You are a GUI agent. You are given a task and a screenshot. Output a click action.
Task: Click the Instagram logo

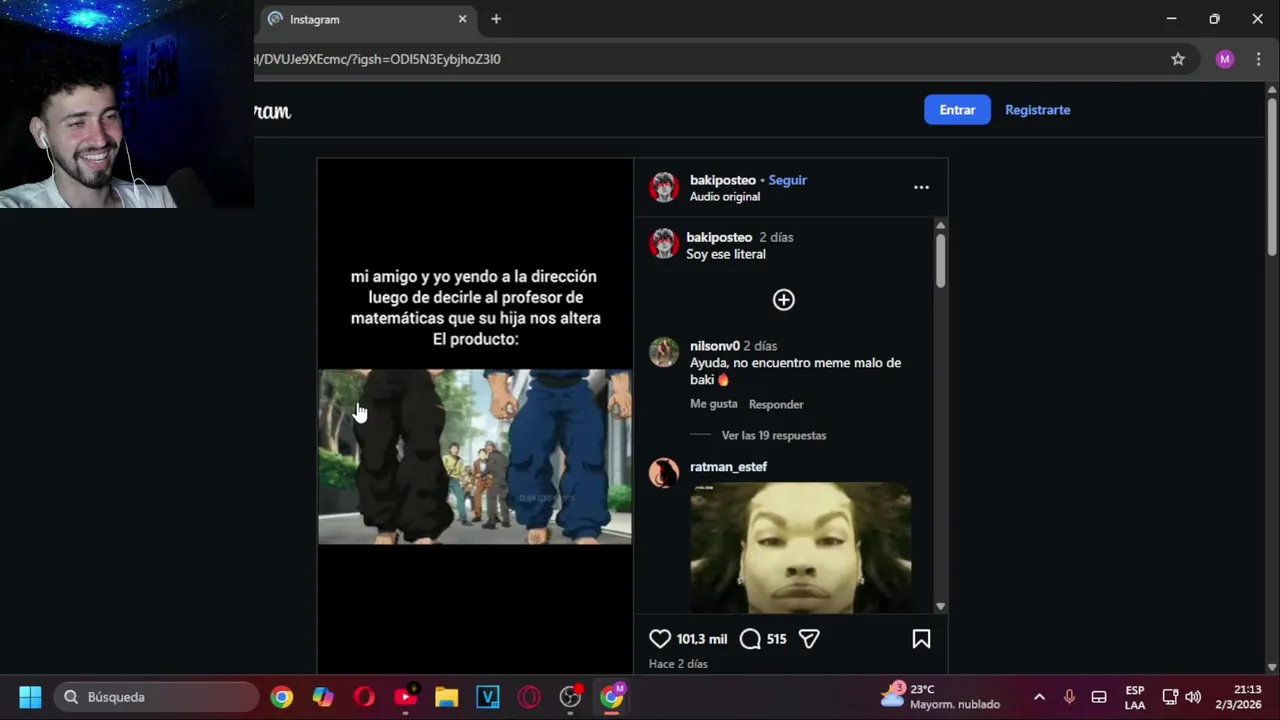(x=272, y=111)
